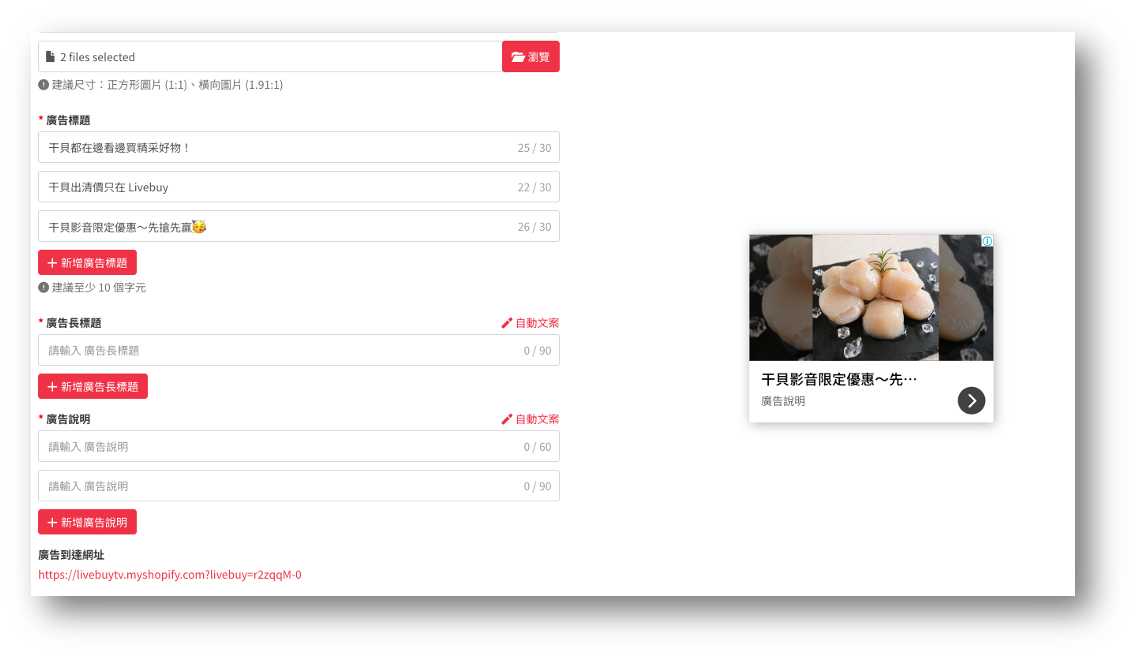Viewport: 1138px width, 658px height.
Task: Click the ad preview headline 干貝影音限定優惠
Action: [839, 380]
